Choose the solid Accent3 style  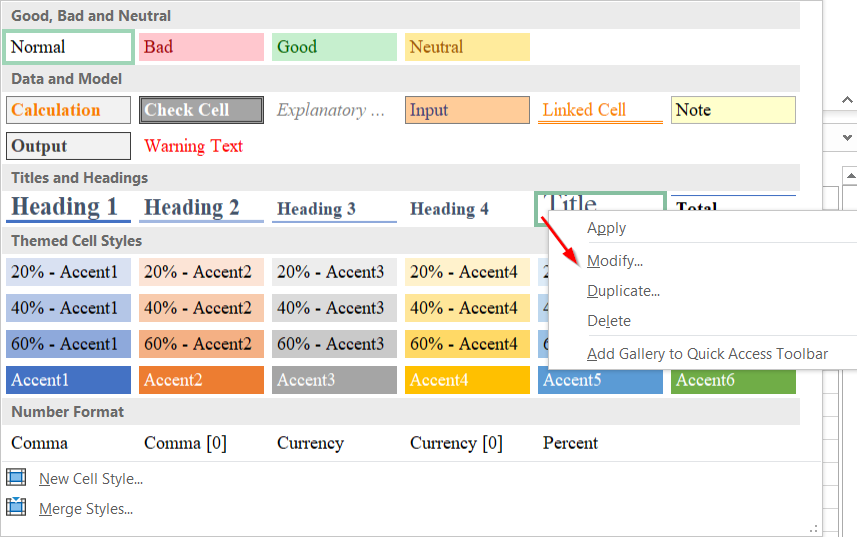click(334, 380)
